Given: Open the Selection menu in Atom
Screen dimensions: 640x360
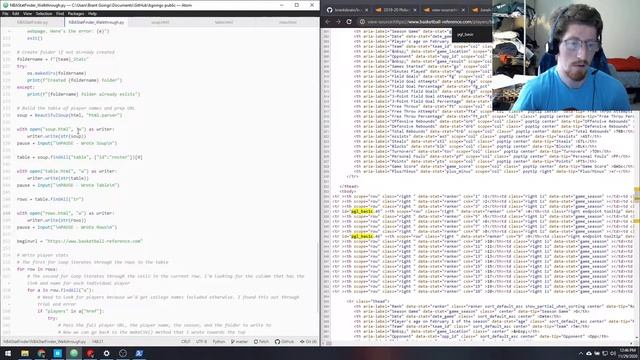Looking at the screenshot, I should [44, 13].
